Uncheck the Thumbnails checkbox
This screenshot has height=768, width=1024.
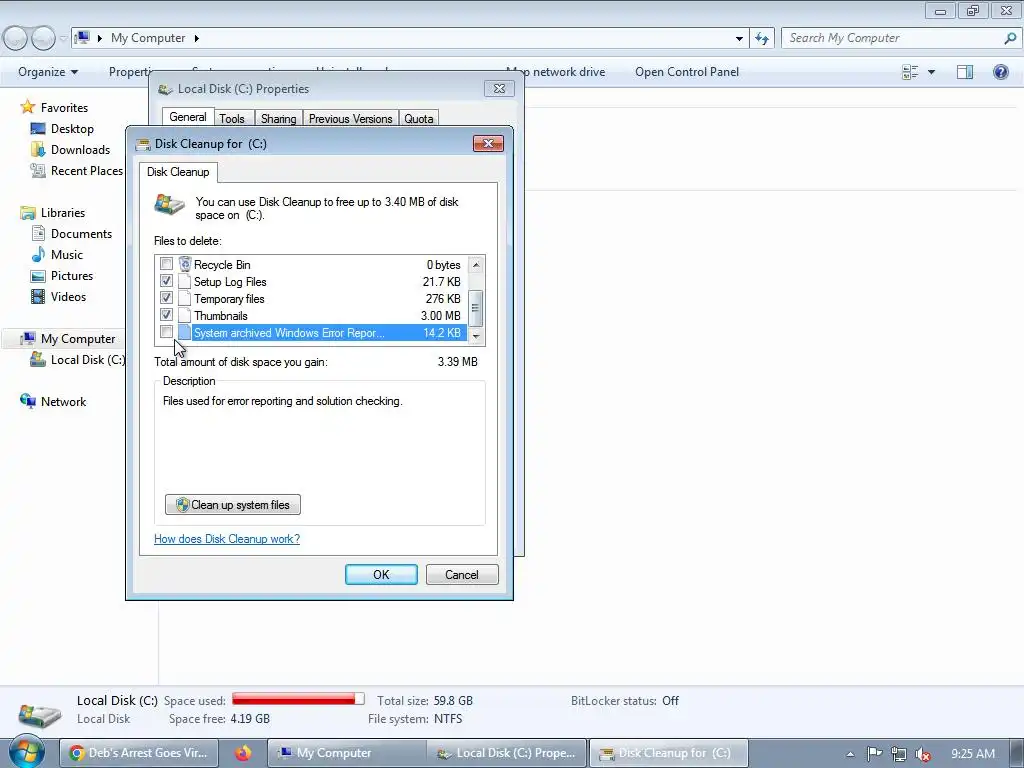[x=167, y=315]
